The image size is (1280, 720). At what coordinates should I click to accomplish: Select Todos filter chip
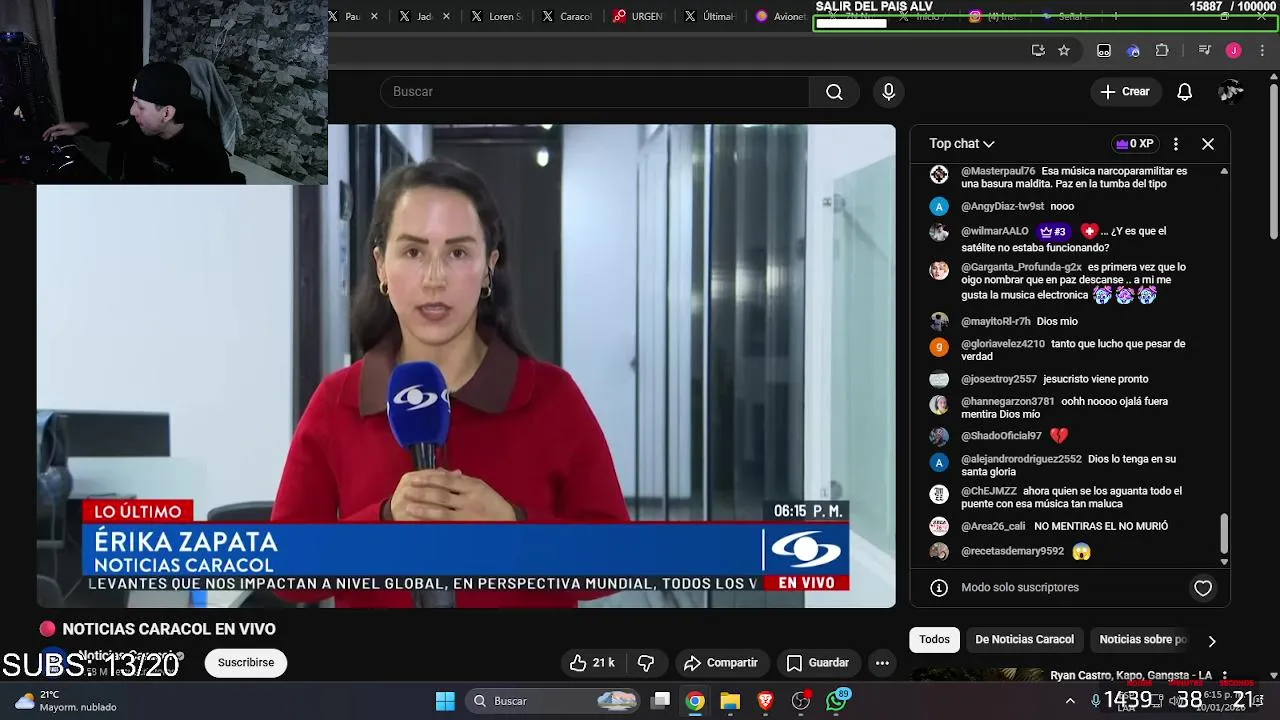(935, 640)
